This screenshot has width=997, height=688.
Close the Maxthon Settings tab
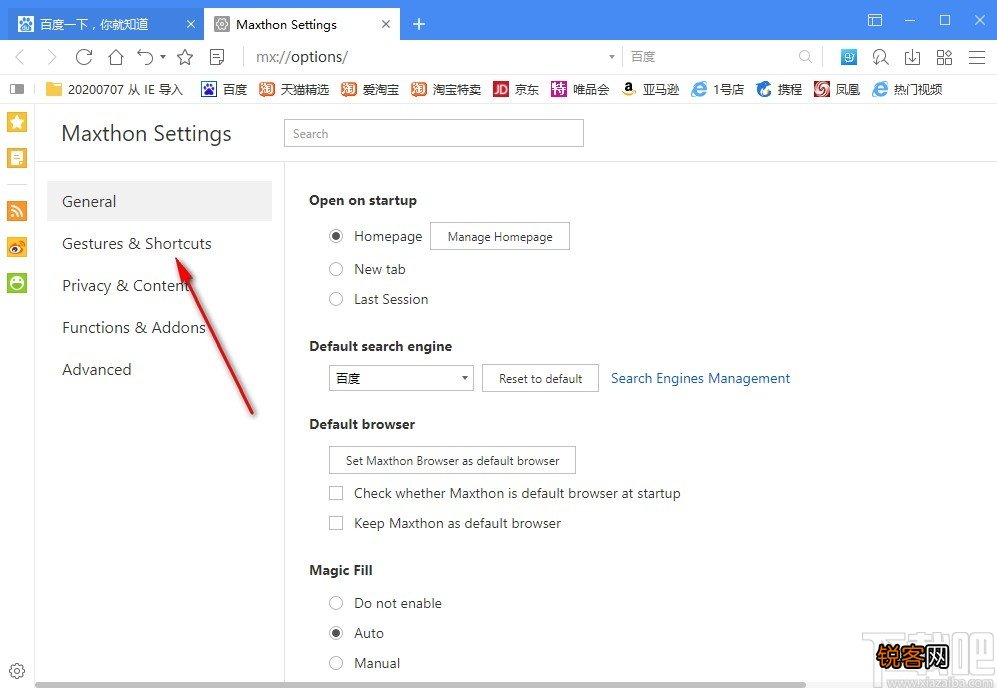point(386,24)
